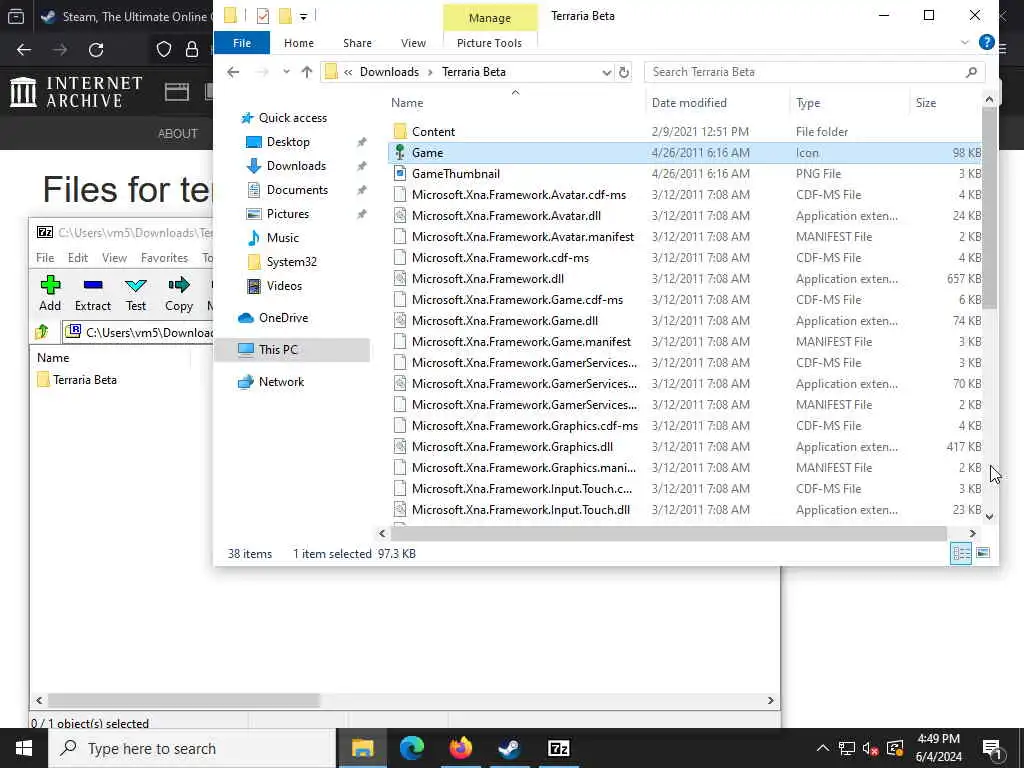Sort by Size column header

pyautogui.click(x=925, y=103)
